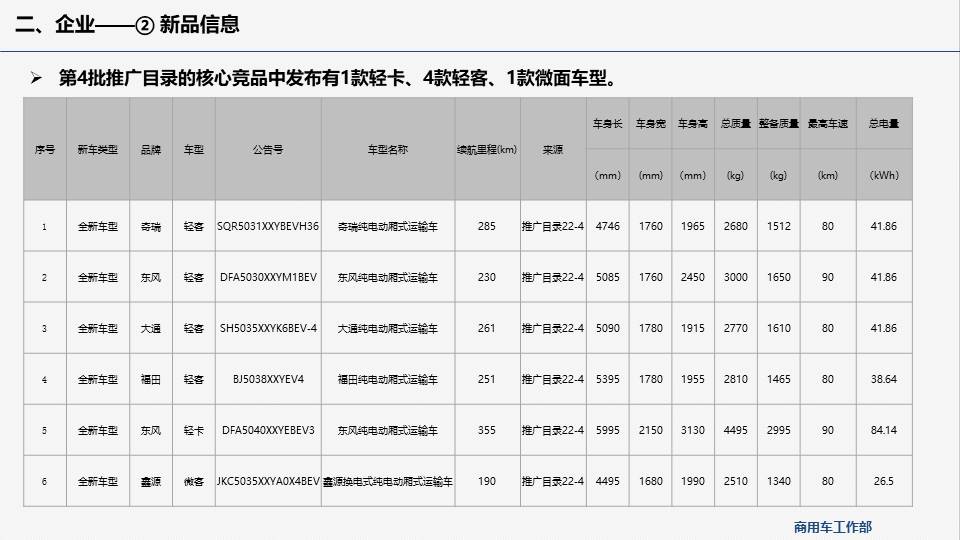Image resolution: width=960 pixels, height=540 pixels.
Task: Select bulletin number DFA5040XXYEBEV3
Action: [x=268, y=430]
